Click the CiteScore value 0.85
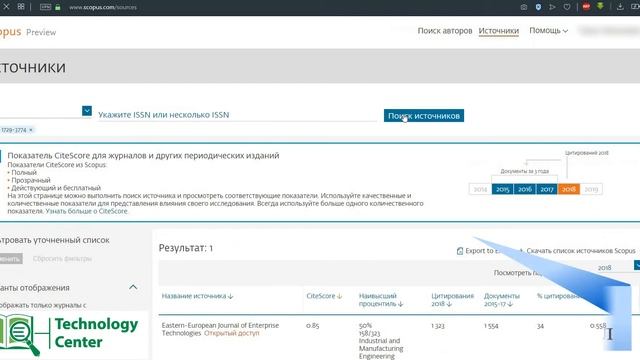 312,325
